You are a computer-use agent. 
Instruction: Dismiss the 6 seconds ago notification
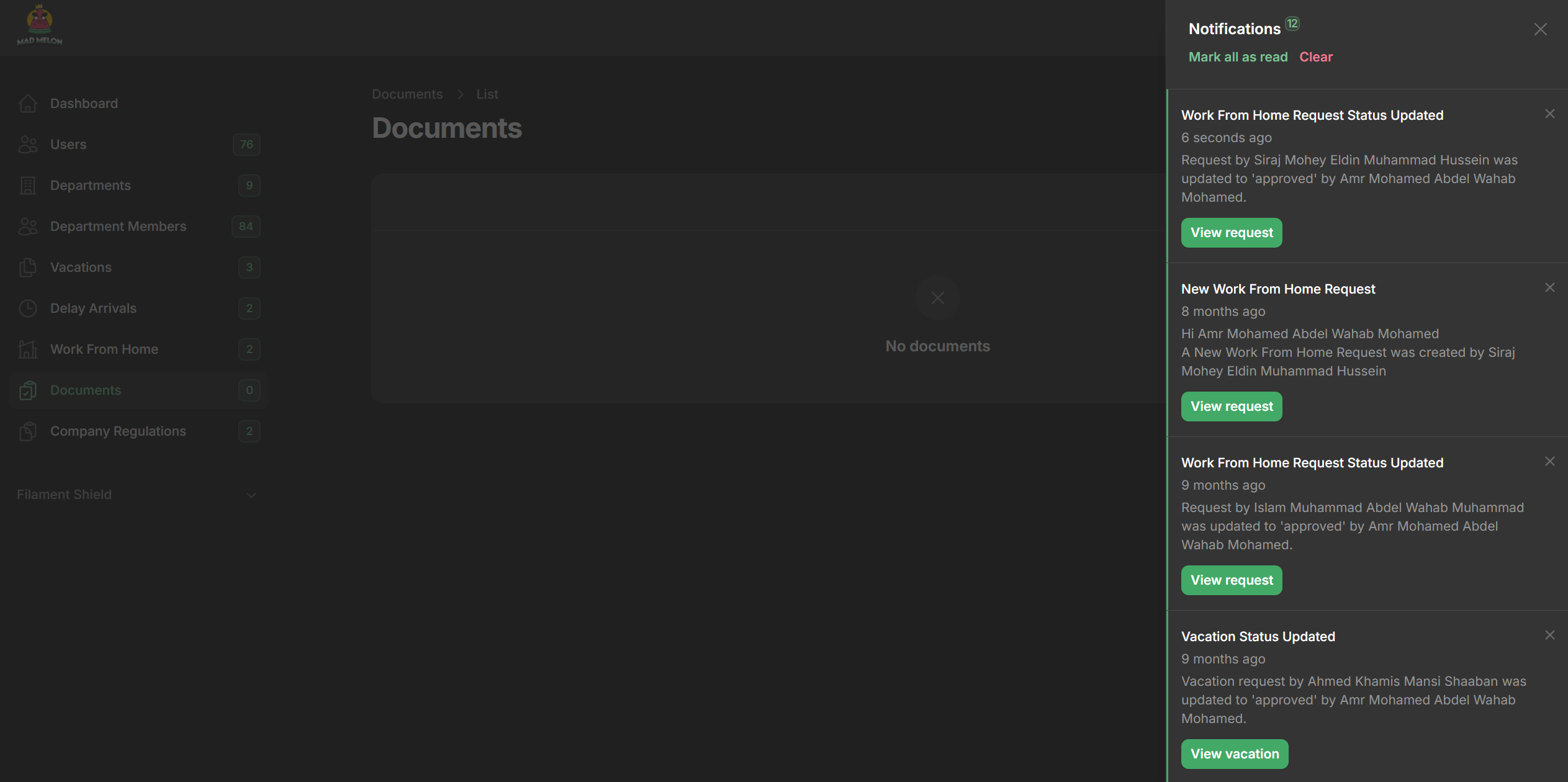1549,114
